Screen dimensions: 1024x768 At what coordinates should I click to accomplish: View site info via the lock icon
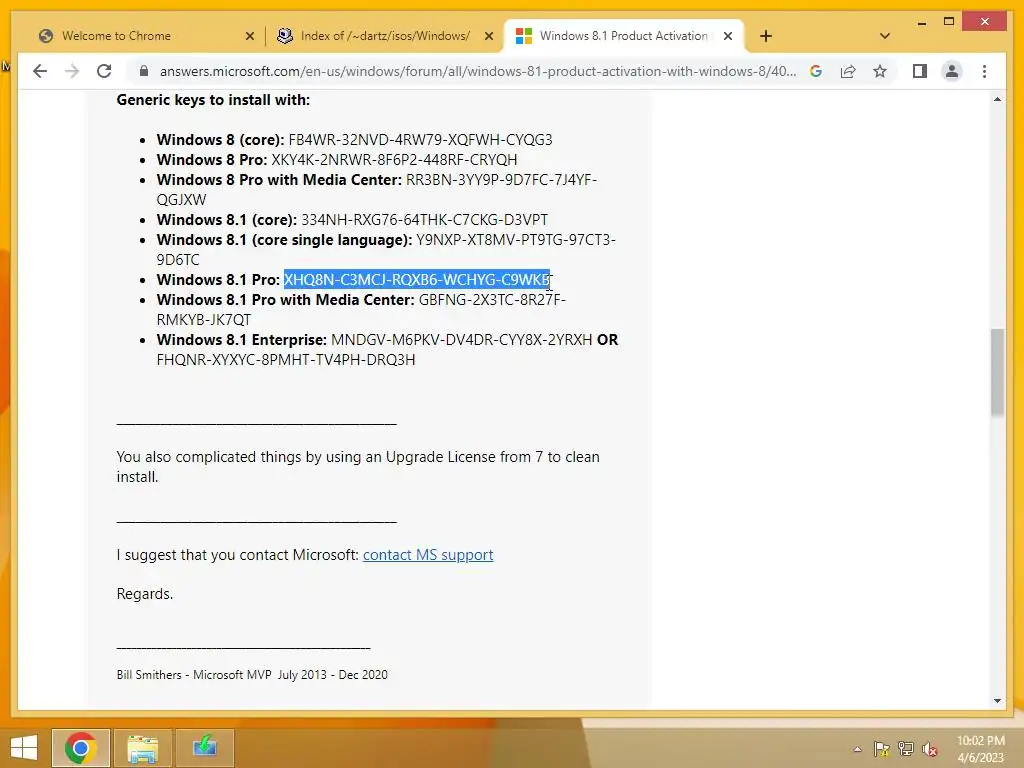(x=144, y=71)
